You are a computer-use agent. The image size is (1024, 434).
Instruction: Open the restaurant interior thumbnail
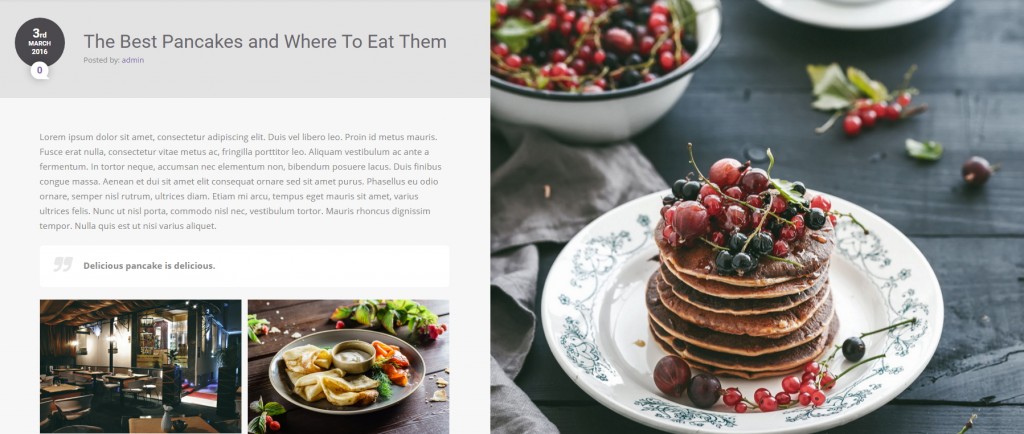[140, 366]
